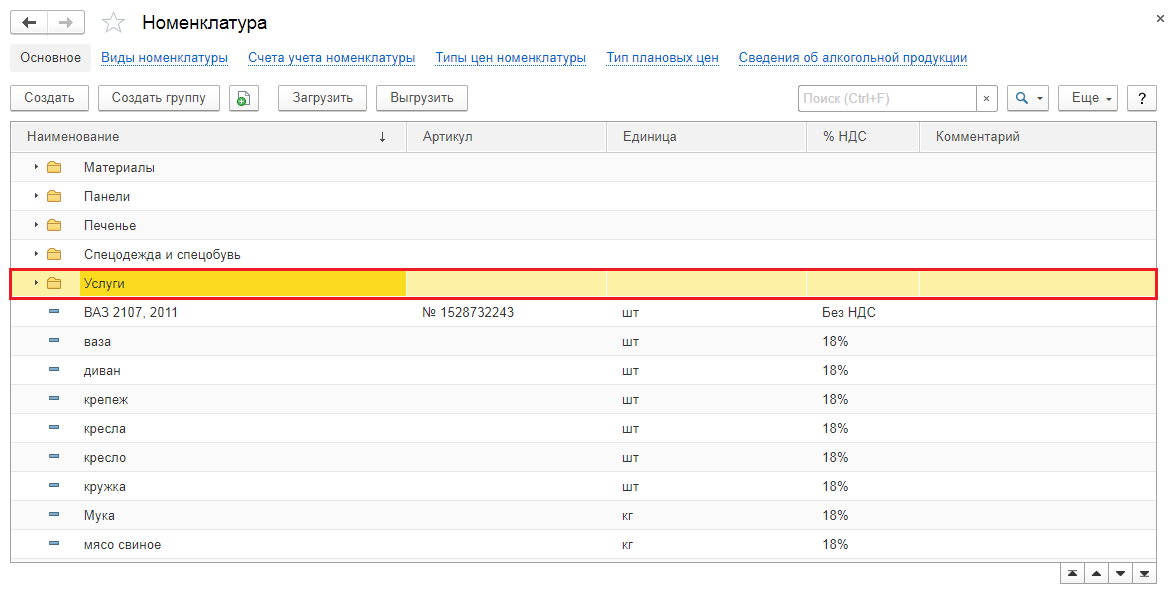Image resolution: width=1170 pixels, height=592 pixels.
Task: Switch to Виды номенклатуры tab
Action: pos(164,58)
